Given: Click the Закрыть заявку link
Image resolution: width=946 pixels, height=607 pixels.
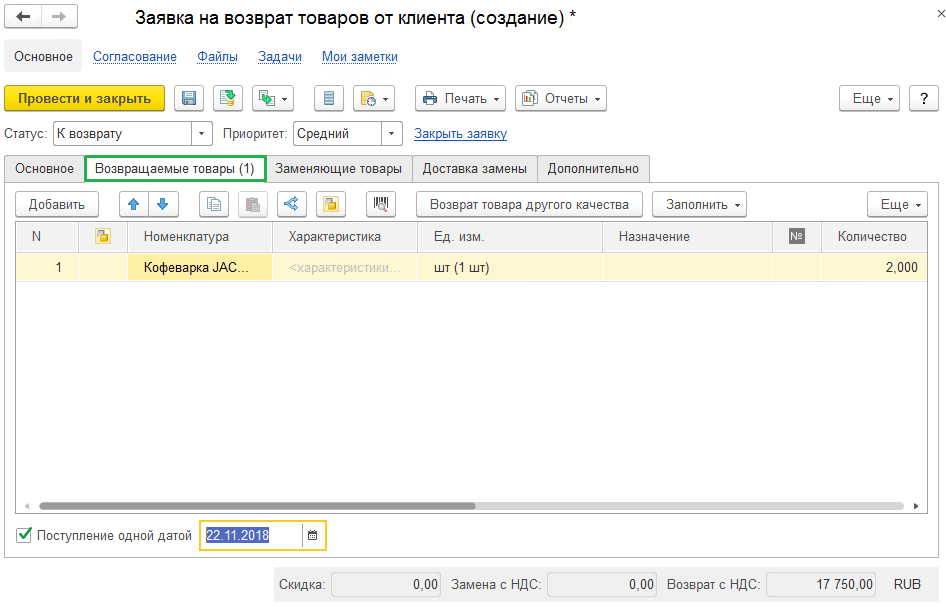Looking at the screenshot, I should 460,133.
